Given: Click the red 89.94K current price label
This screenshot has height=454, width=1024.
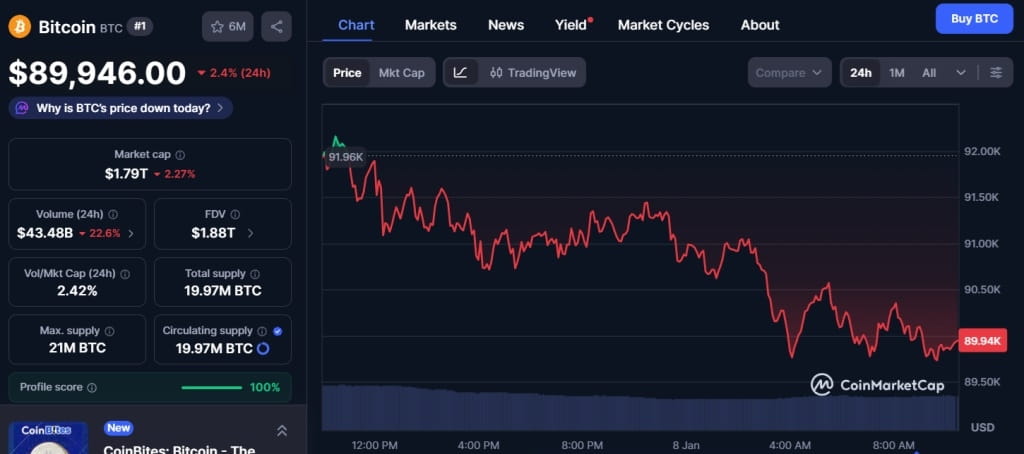Looking at the screenshot, I should 982,340.
